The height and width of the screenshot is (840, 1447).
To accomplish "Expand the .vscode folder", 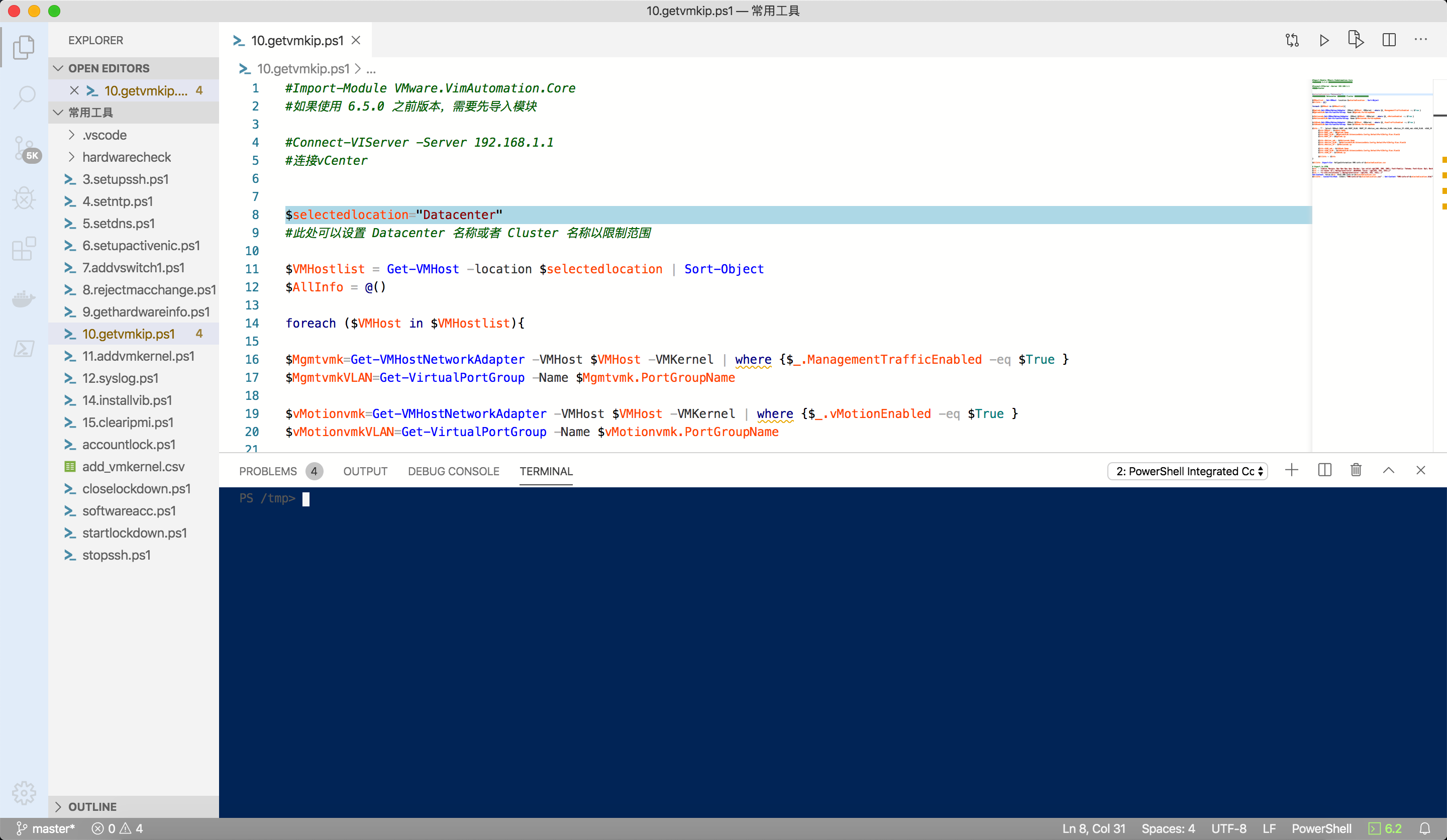I will (133, 135).
